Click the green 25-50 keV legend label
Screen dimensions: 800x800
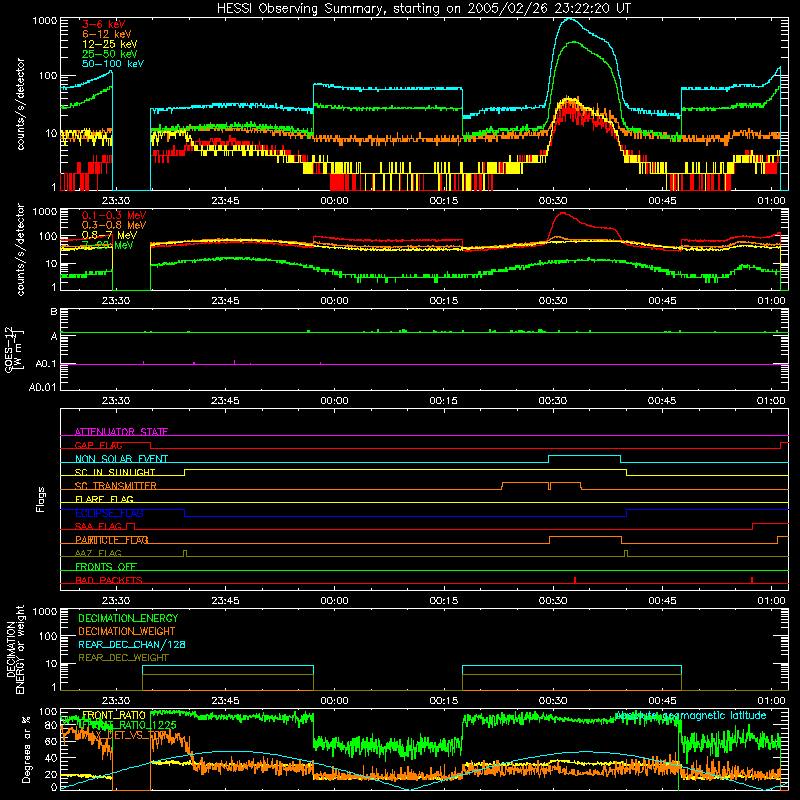[110, 54]
